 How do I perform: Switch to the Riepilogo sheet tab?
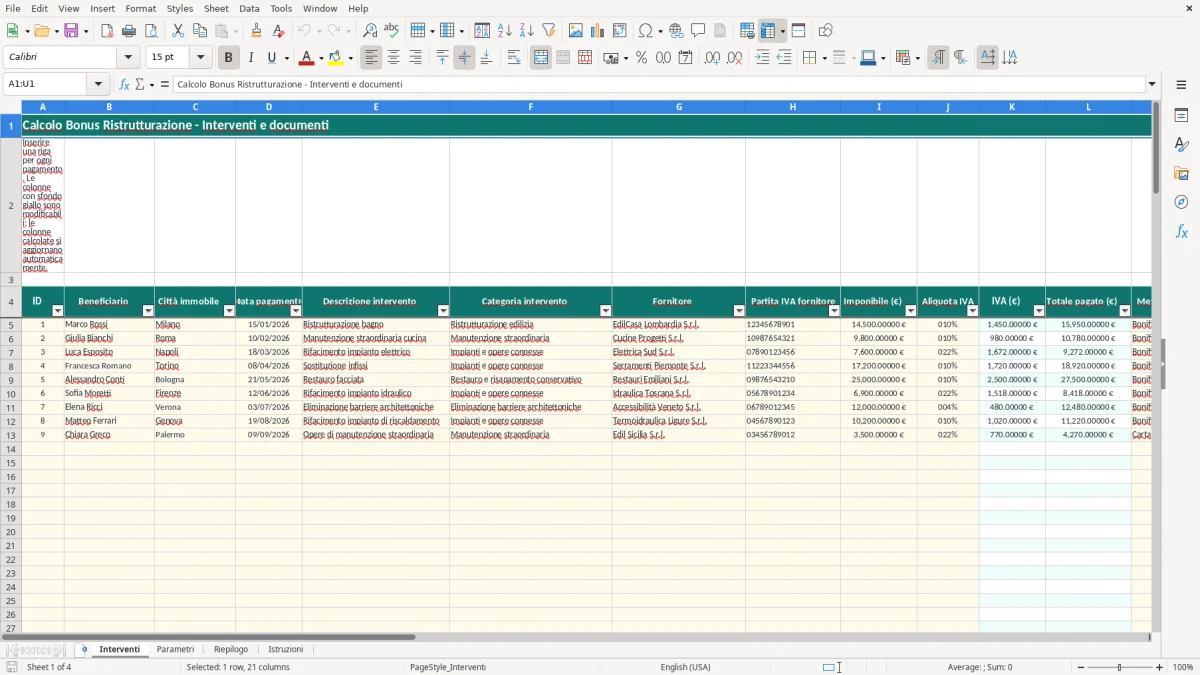pyautogui.click(x=231, y=650)
